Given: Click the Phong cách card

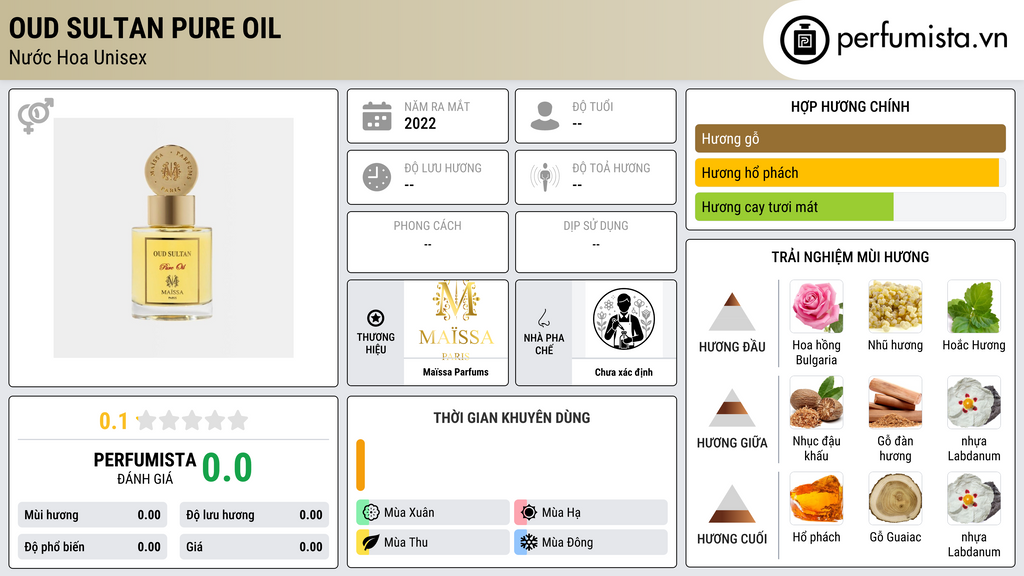Looking at the screenshot, I should click(x=427, y=242).
